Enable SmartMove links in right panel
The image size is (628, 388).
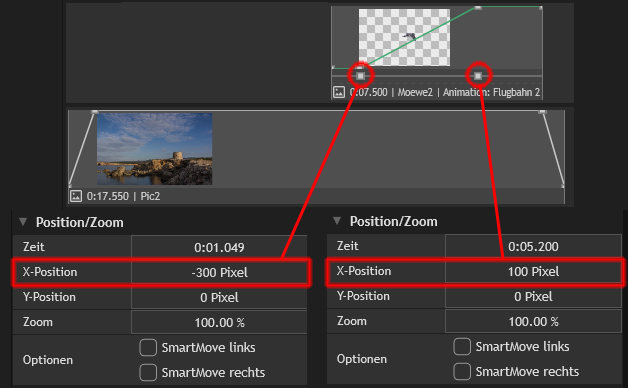[462, 346]
